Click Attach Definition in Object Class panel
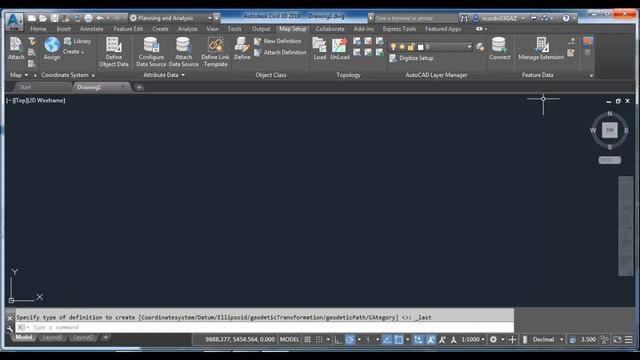This screenshot has height=360, width=640. (x=280, y=53)
